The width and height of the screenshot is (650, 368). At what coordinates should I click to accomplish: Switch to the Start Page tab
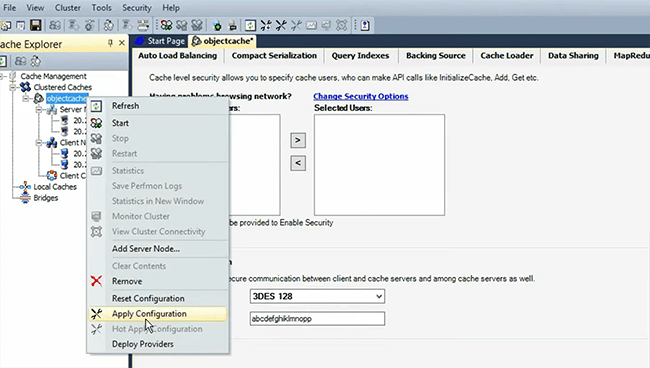[x=160, y=41]
